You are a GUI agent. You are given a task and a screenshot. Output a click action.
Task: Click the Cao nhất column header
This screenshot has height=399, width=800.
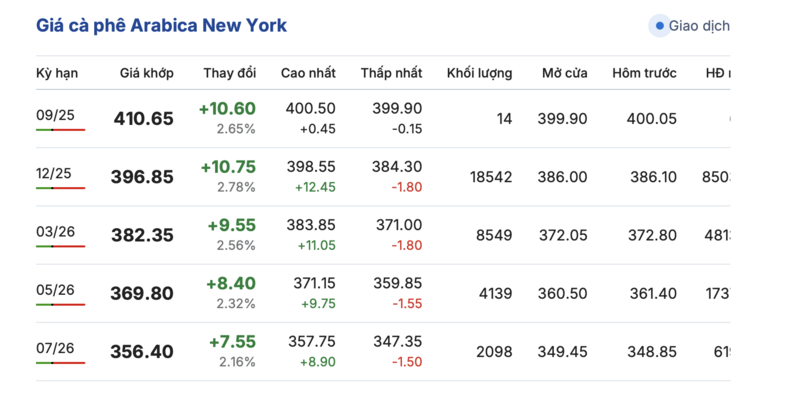click(308, 73)
